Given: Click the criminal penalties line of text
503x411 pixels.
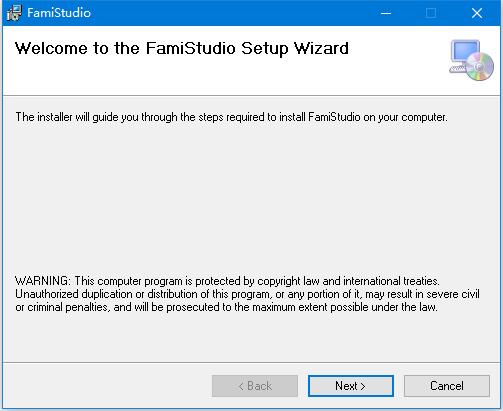Looking at the screenshot, I should [226, 307].
